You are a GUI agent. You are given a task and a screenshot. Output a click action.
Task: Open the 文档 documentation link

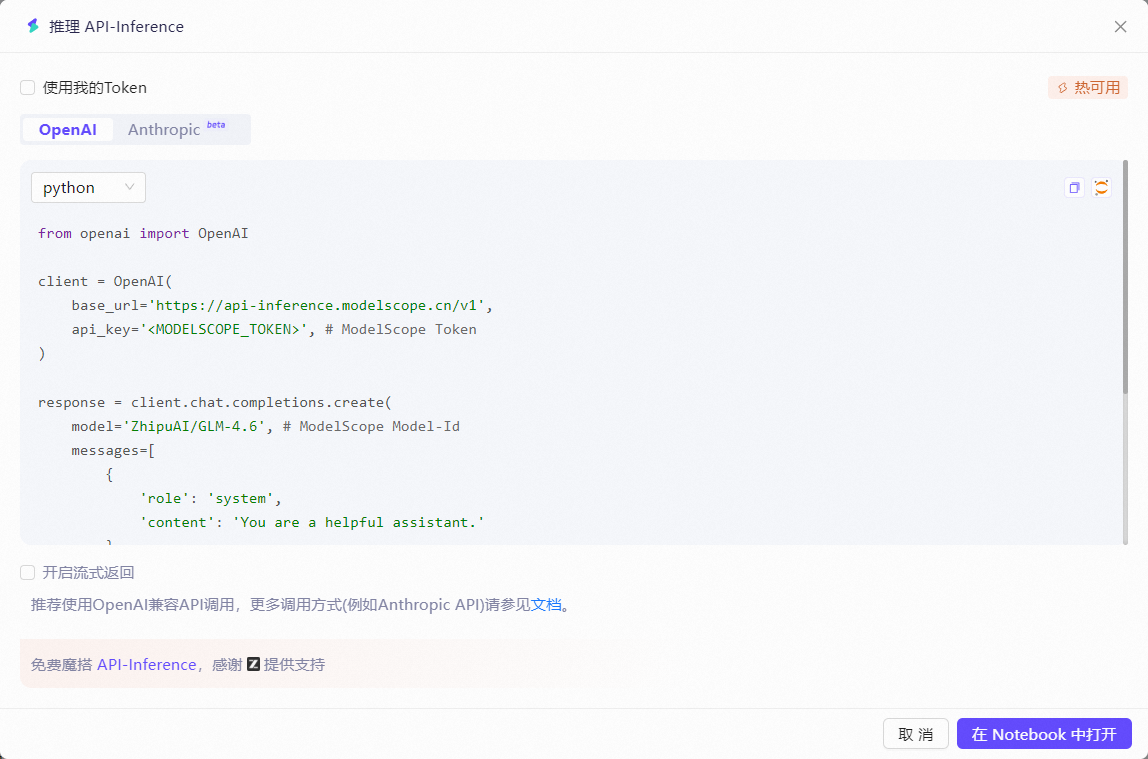point(546,605)
